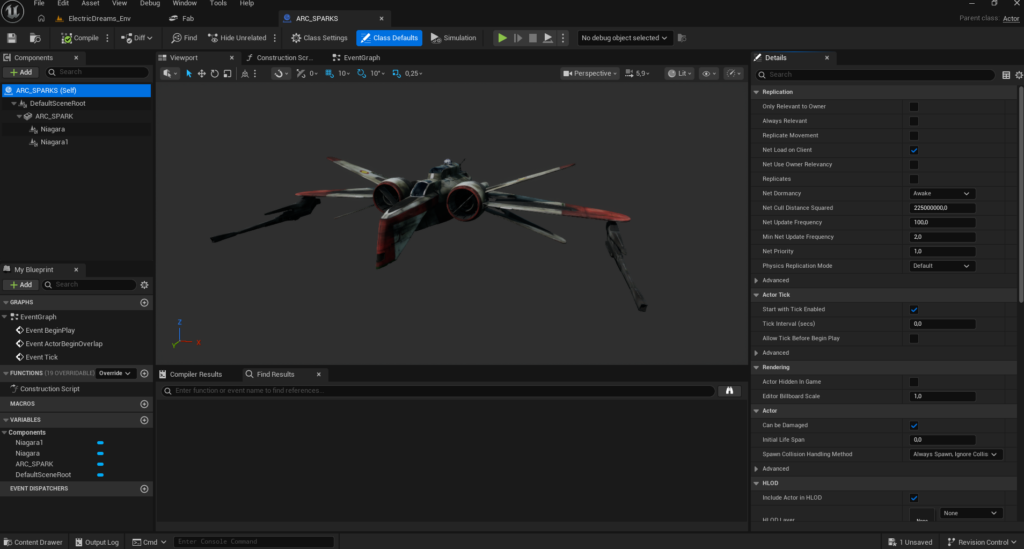Open Find in blueprint
The height and width of the screenshot is (549, 1024).
click(184, 38)
